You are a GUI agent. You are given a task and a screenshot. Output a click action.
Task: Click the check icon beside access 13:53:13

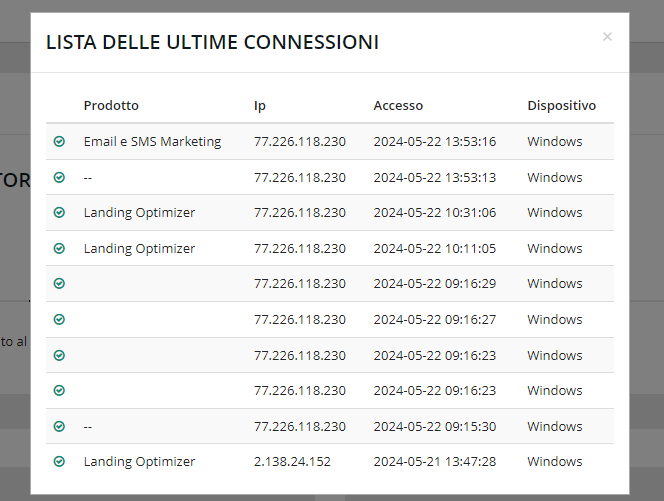tap(59, 177)
